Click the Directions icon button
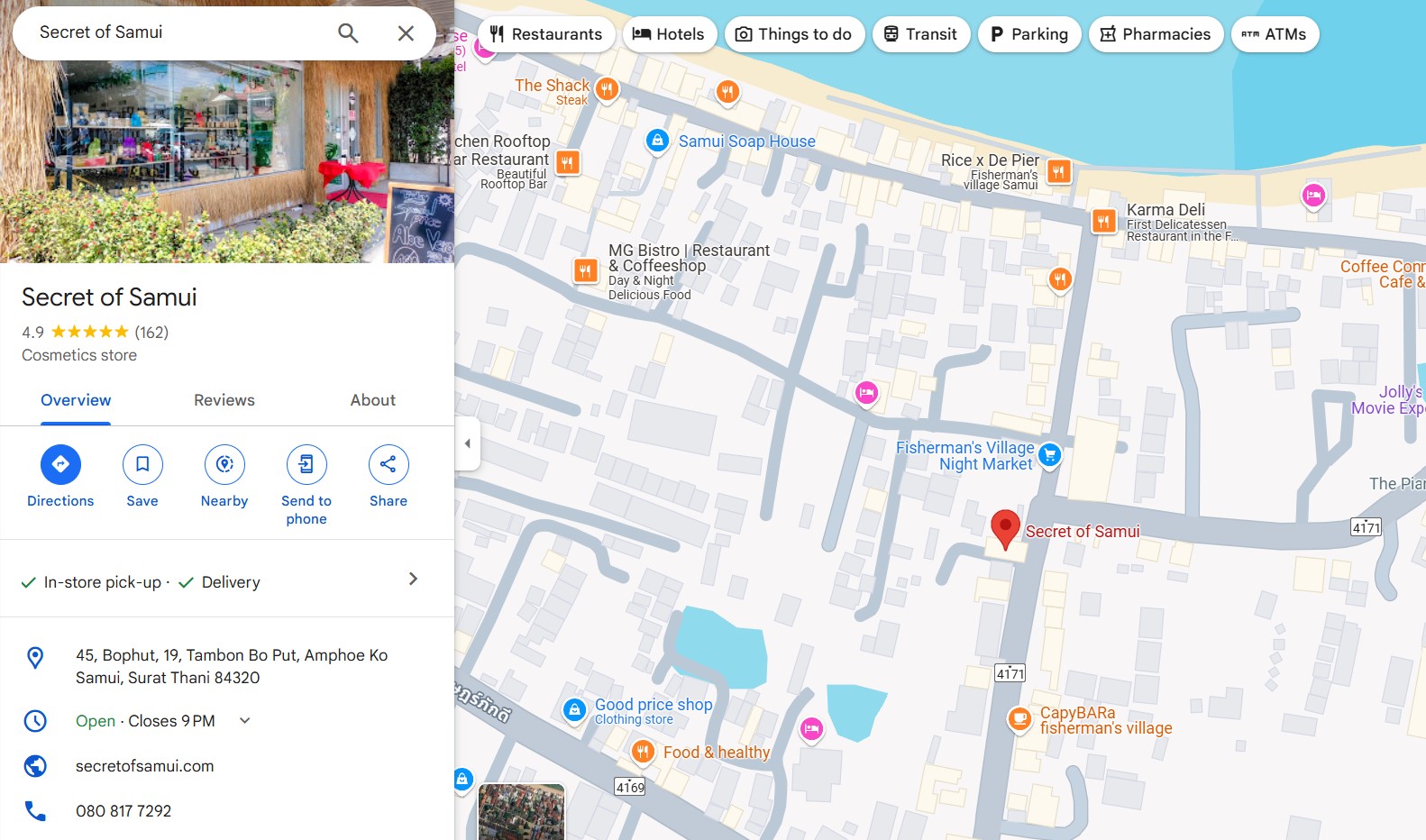1426x840 pixels. (60, 464)
